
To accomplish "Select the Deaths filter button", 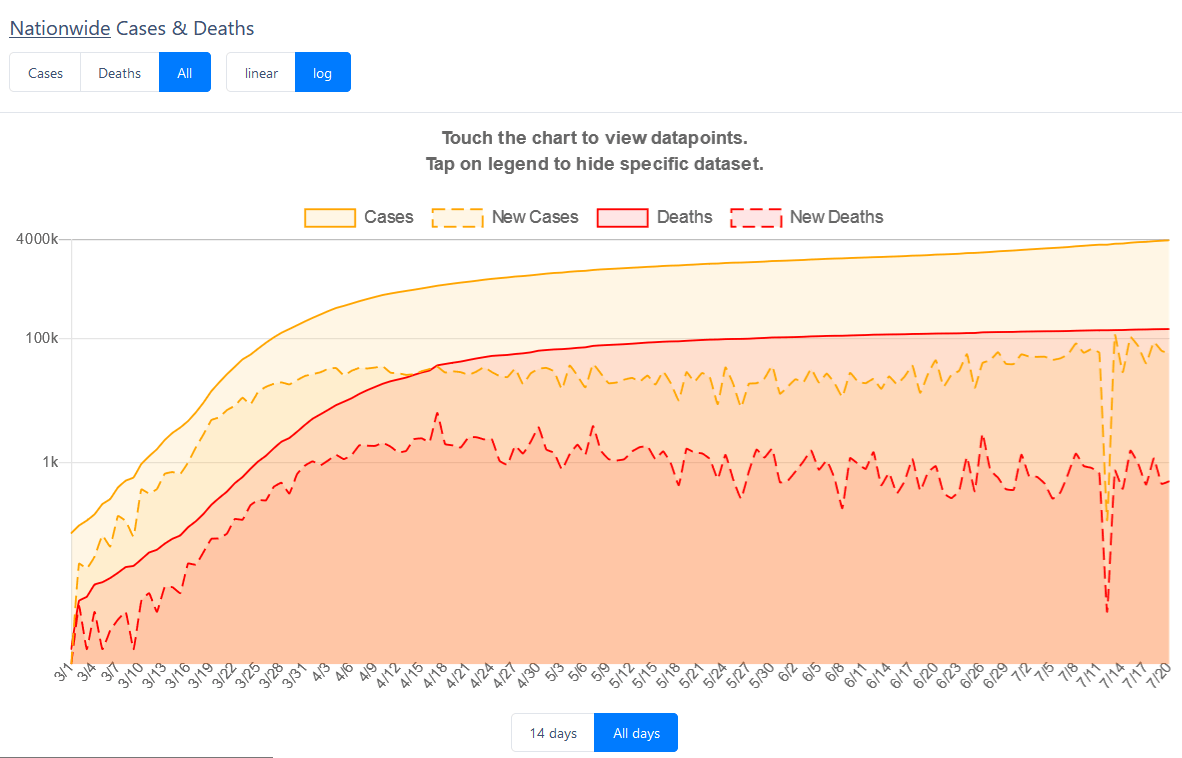I will (120, 73).
